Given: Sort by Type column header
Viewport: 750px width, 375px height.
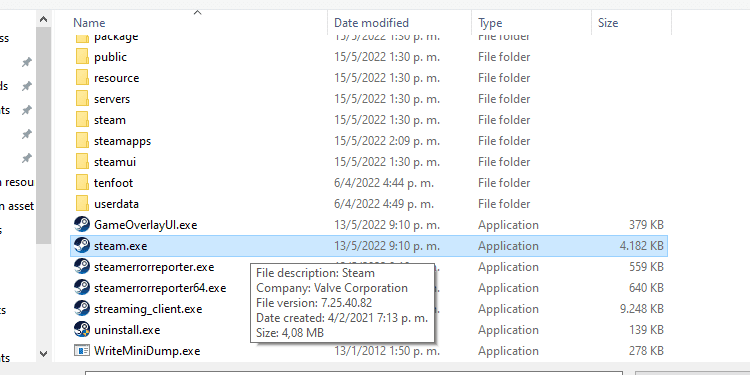Looking at the screenshot, I should tap(490, 22).
